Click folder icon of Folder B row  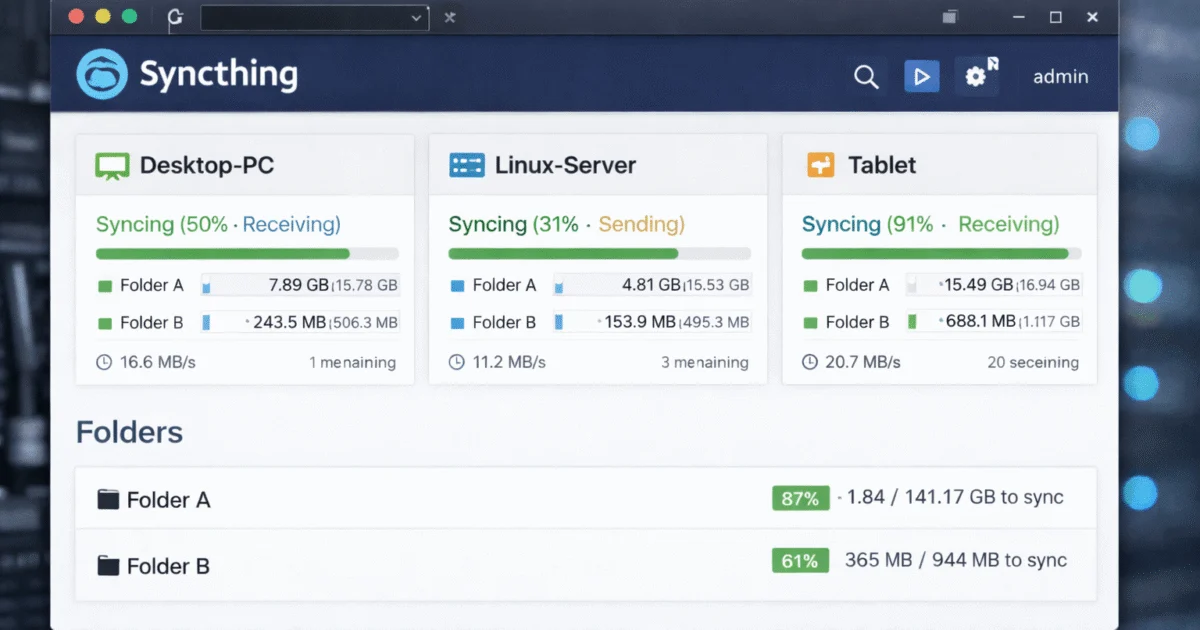tap(108, 565)
